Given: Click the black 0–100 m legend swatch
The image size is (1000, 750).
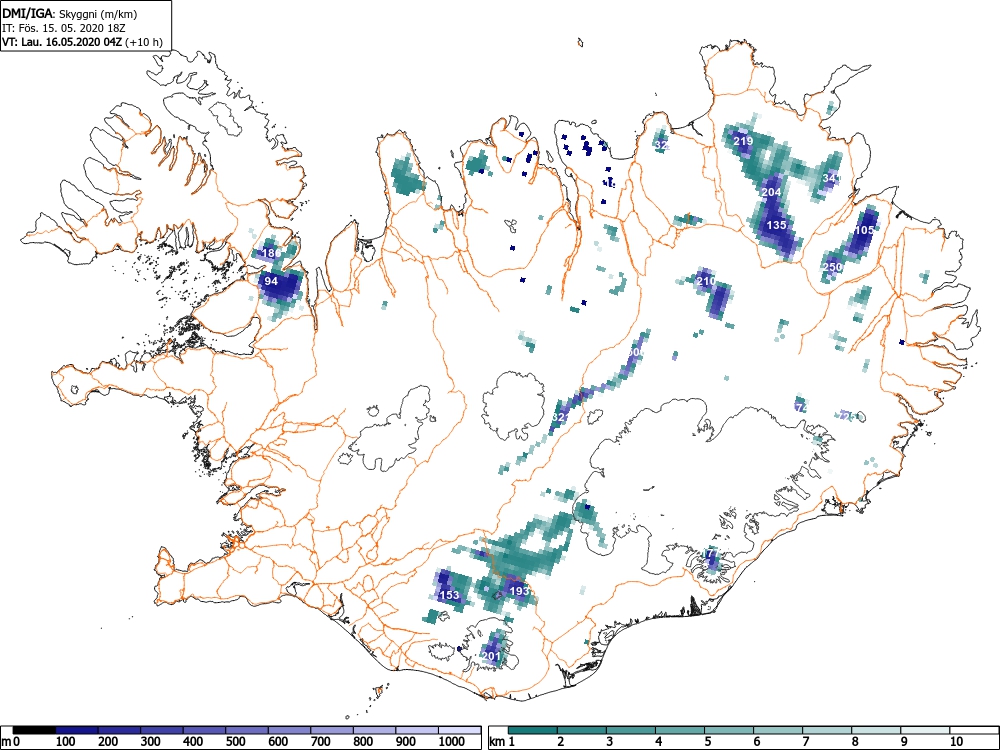Looking at the screenshot, I should click(x=34, y=731).
